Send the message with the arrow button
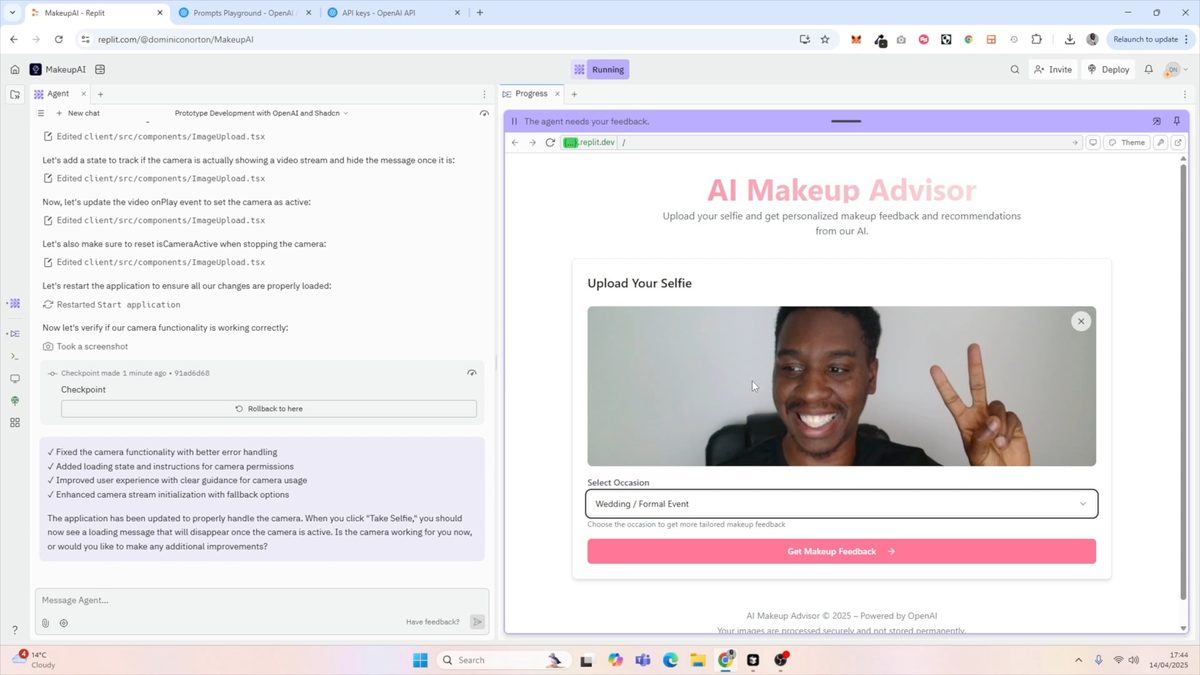 477,622
